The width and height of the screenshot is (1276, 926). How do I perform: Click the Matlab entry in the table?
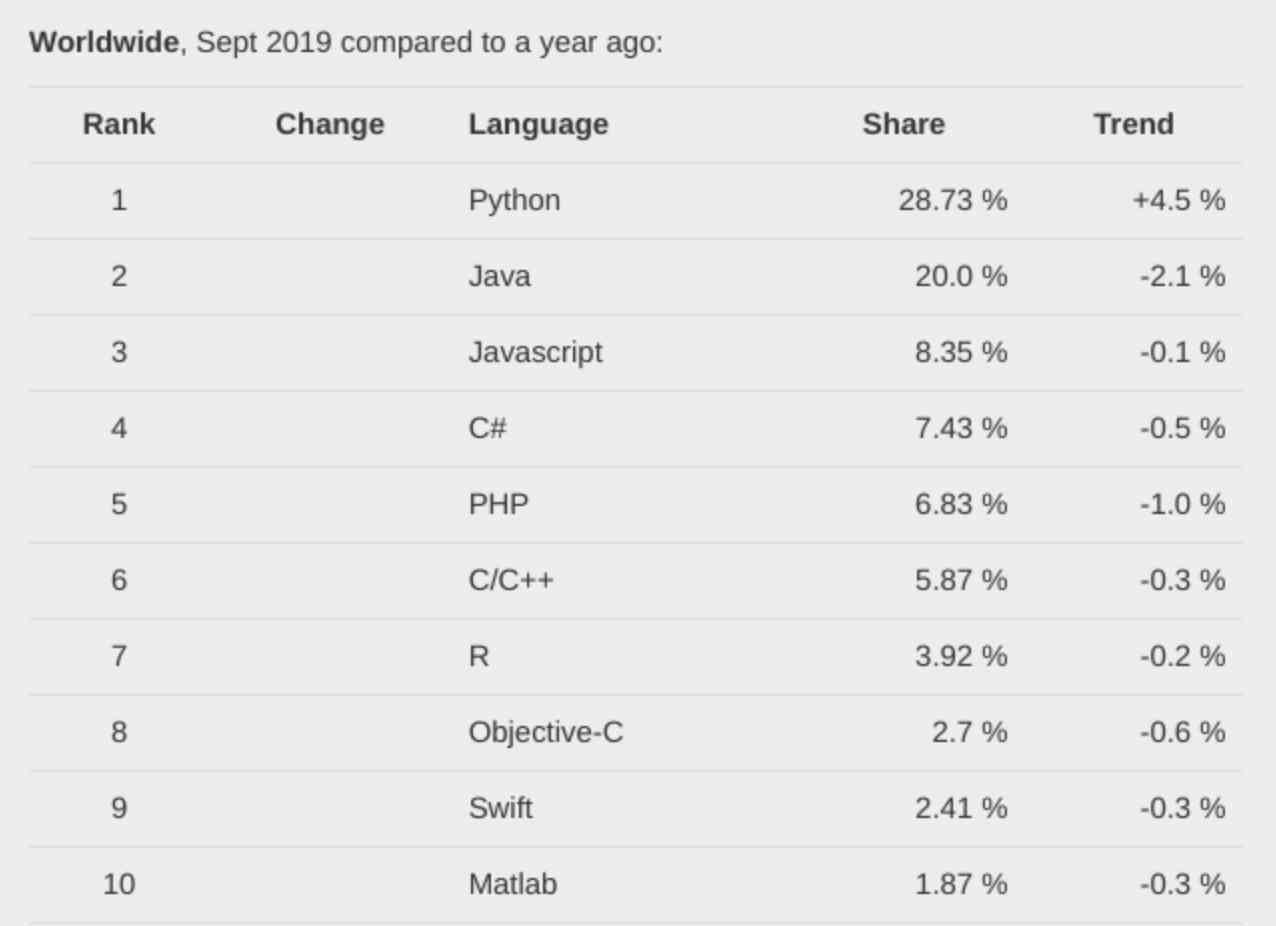tap(512, 884)
